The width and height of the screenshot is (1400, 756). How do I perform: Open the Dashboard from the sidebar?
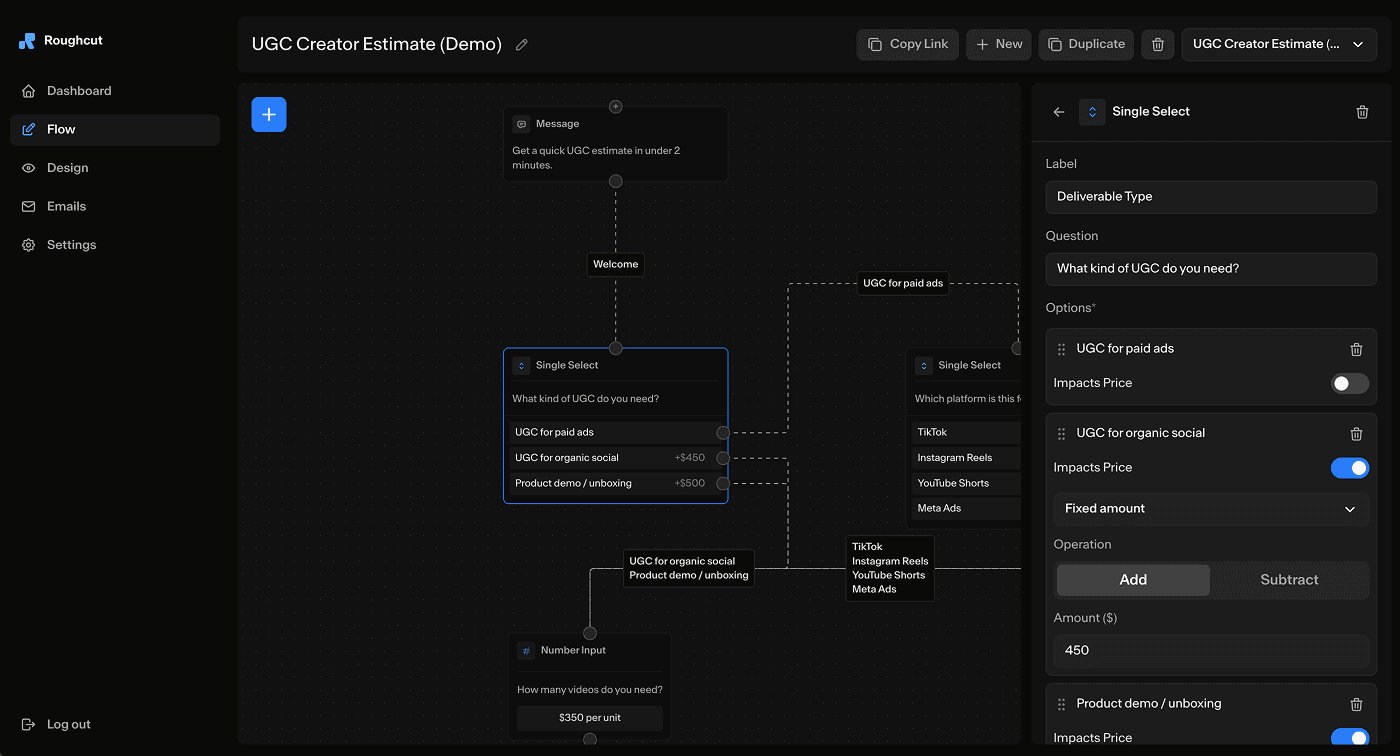pyautogui.click(x=78, y=90)
